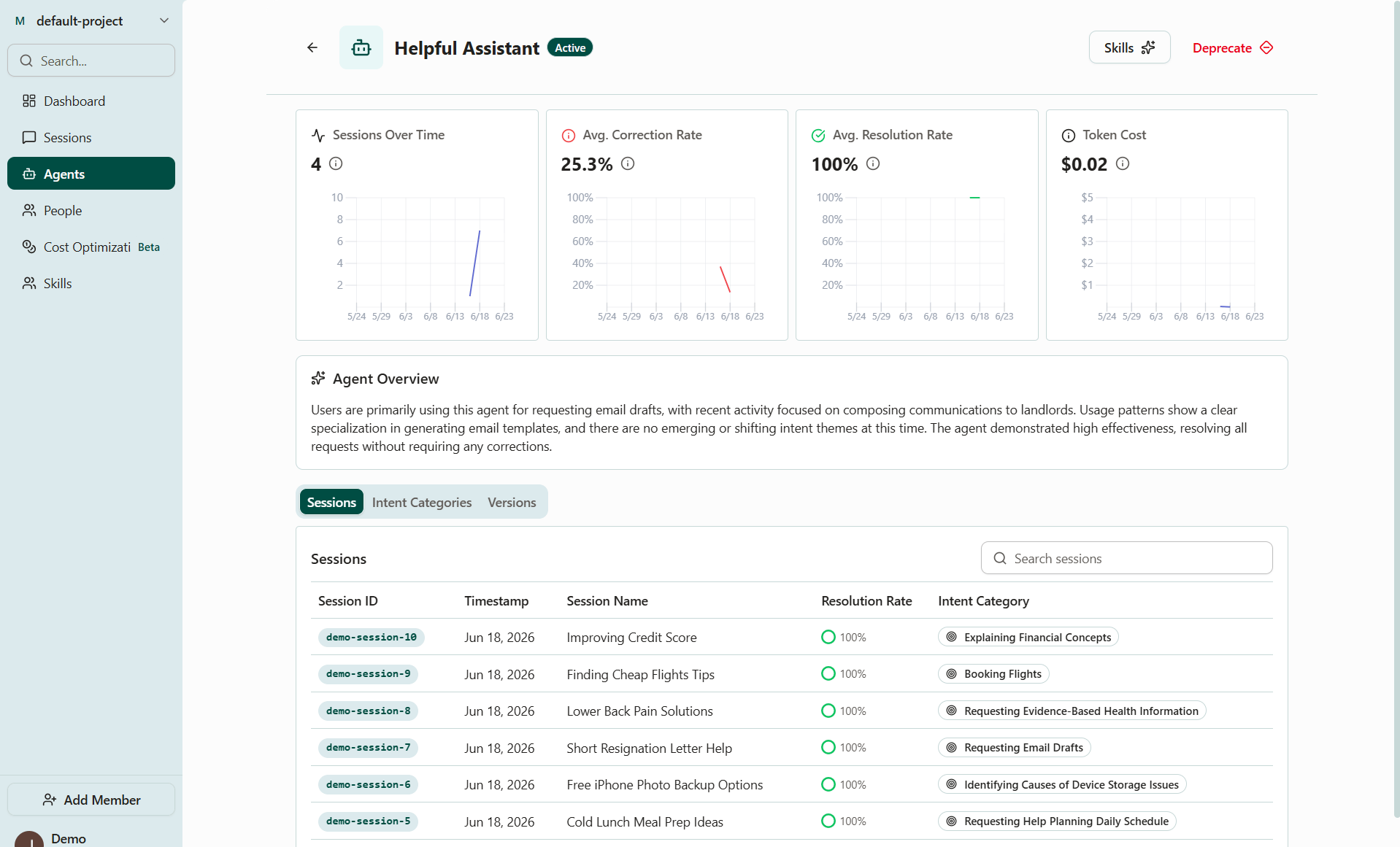This screenshot has width=1400, height=847.
Task: Click the People icon in sidebar
Action: tap(29, 210)
